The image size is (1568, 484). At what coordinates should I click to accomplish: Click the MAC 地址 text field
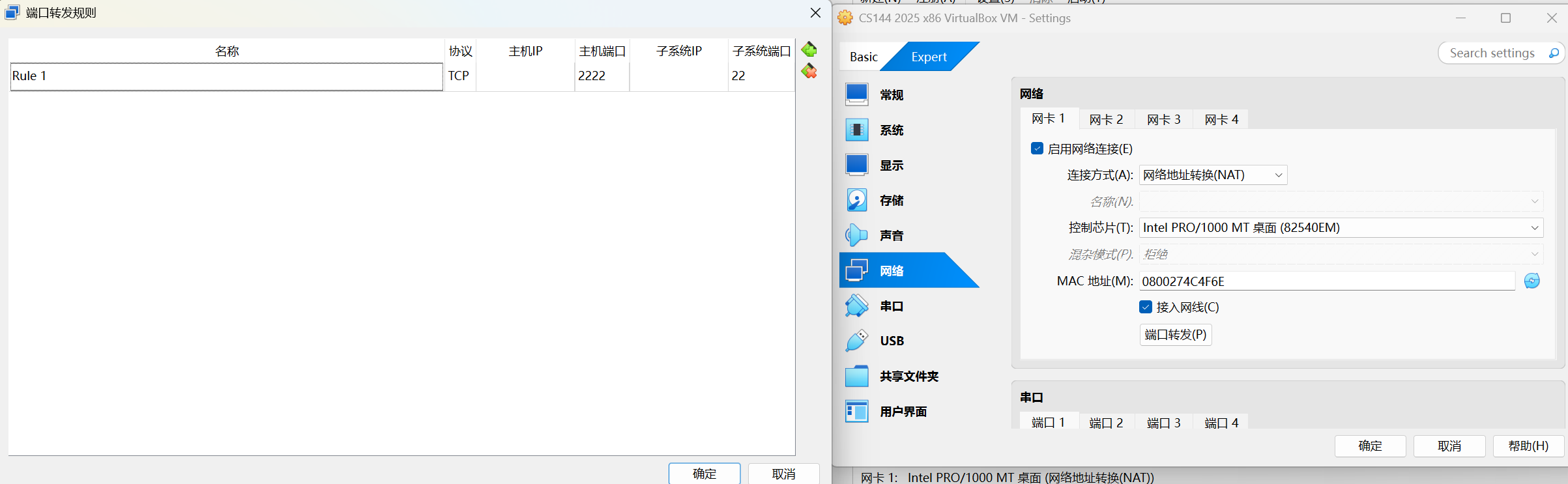[x=1326, y=281]
